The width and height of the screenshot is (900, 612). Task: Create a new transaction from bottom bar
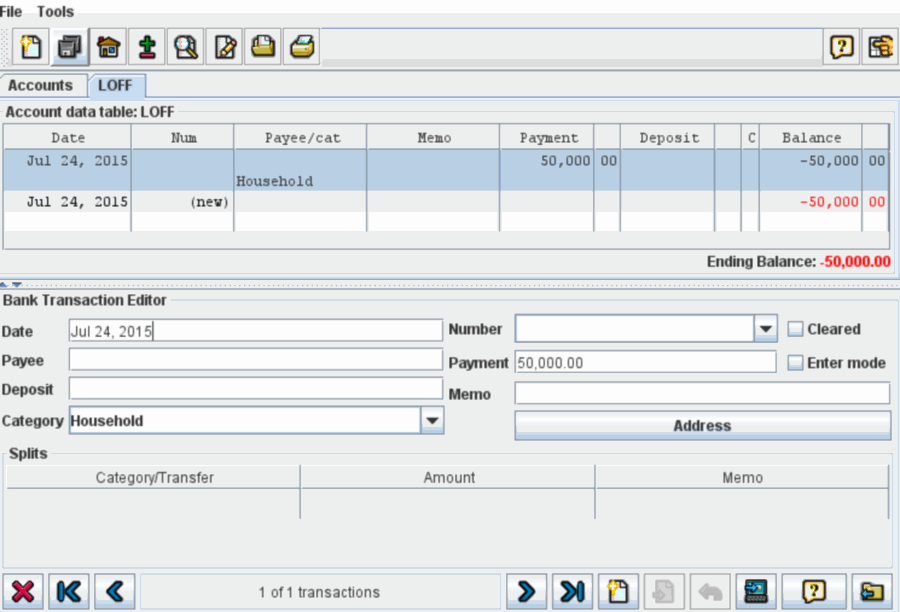[x=618, y=591]
